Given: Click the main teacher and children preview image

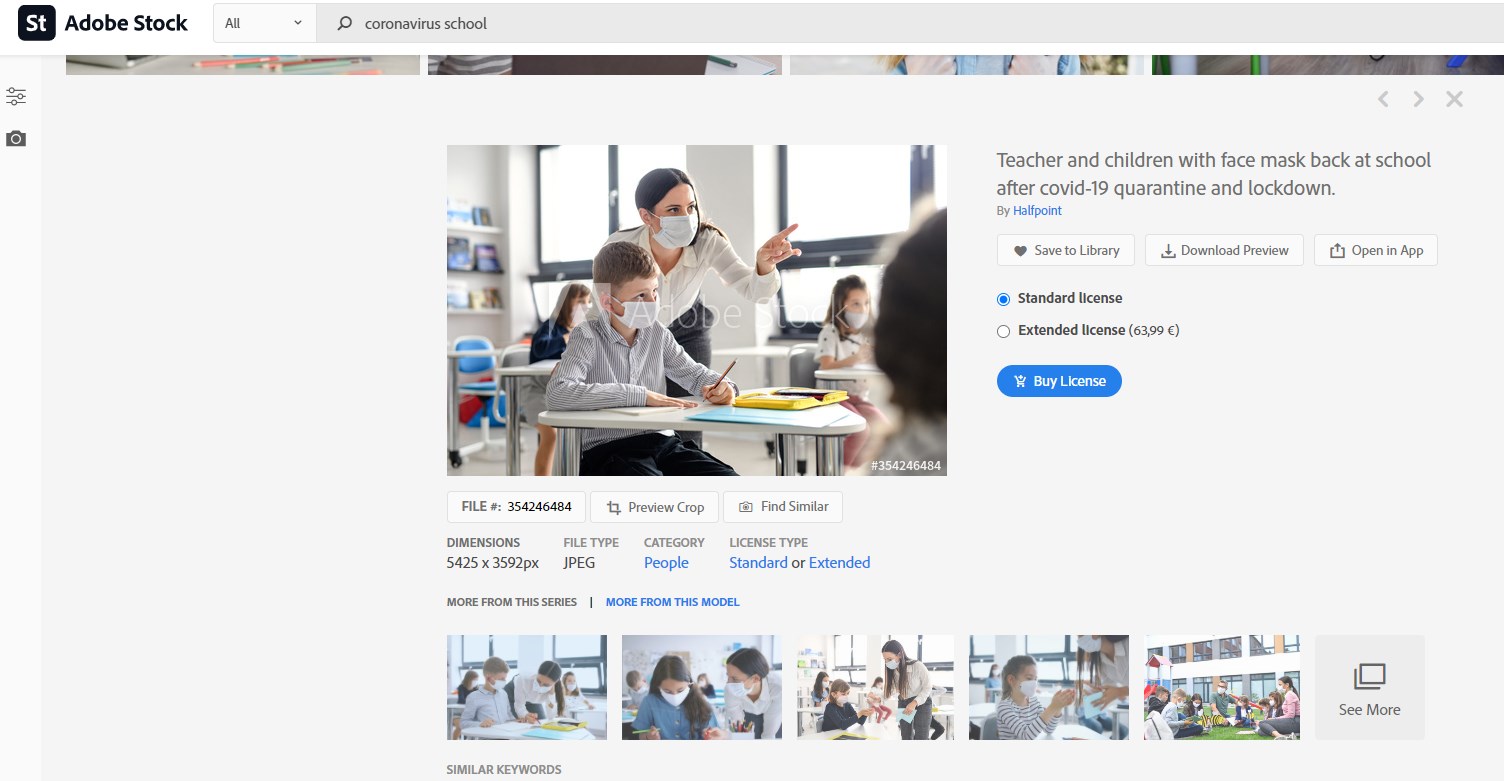Looking at the screenshot, I should (697, 310).
